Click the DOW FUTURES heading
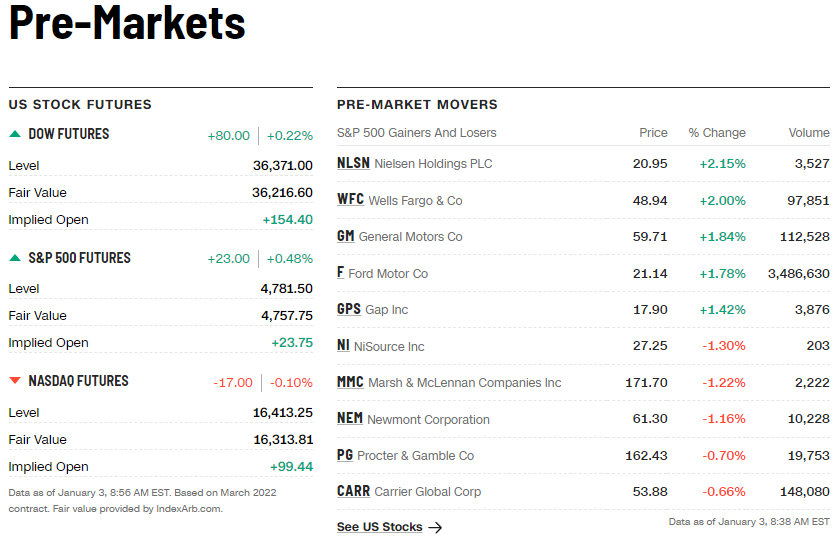 69,134
